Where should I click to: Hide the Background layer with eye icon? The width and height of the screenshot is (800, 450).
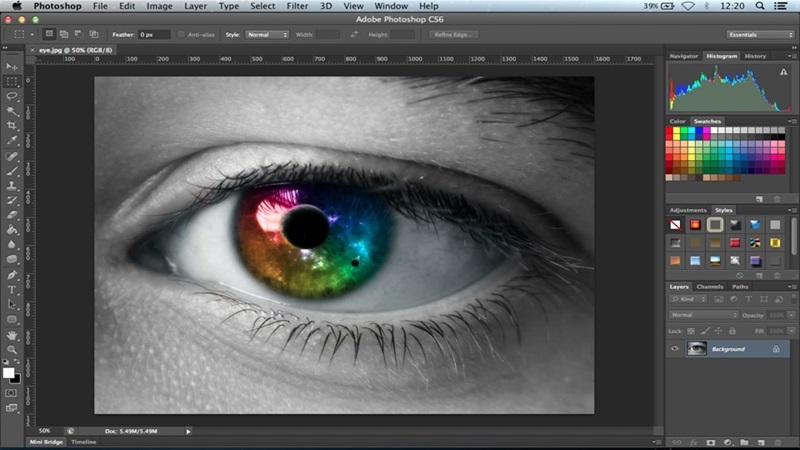tap(675, 349)
